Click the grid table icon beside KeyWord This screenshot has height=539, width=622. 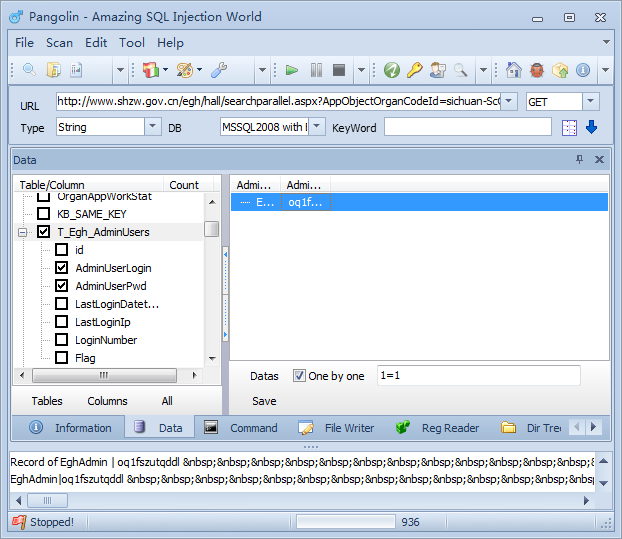pyautogui.click(x=569, y=128)
